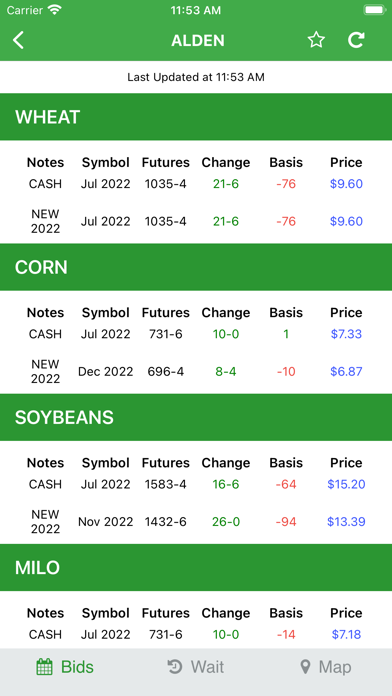Viewport: 392px width, 696px height.
Task: Tap the location pin icon beside Map
Action: click(305, 667)
